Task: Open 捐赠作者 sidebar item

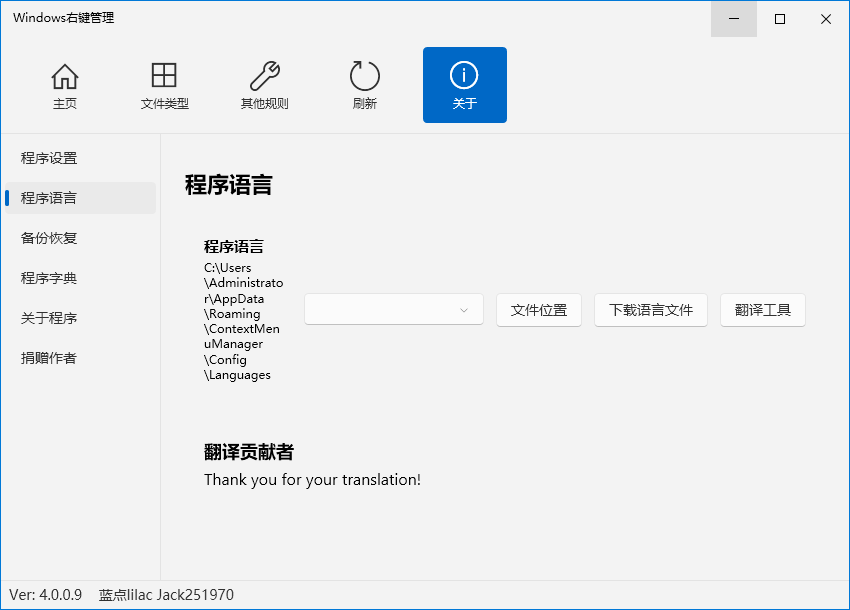Action: [x=80, y=358]
